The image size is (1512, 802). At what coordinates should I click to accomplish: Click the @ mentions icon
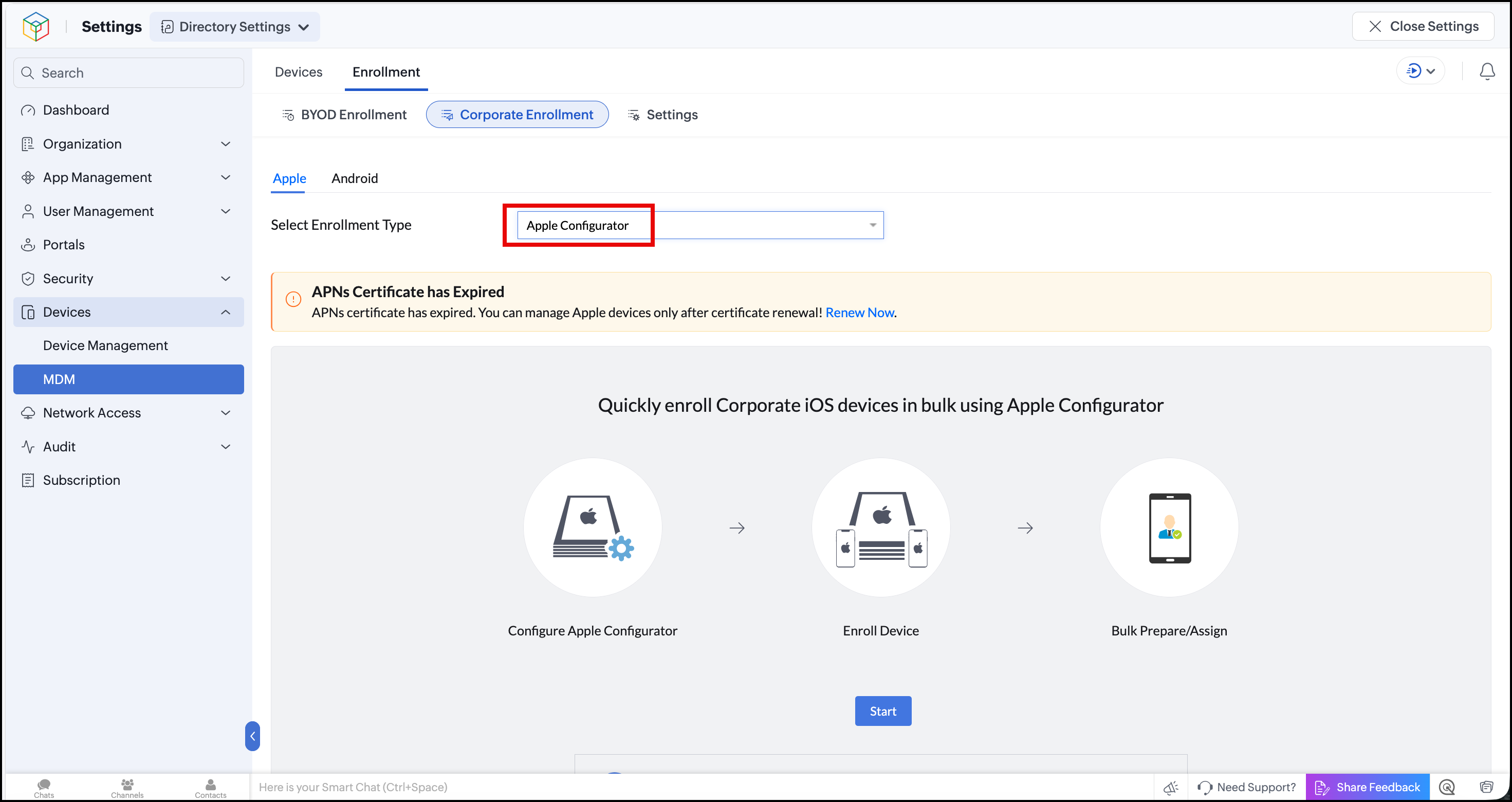click(x=1447, y=787)
